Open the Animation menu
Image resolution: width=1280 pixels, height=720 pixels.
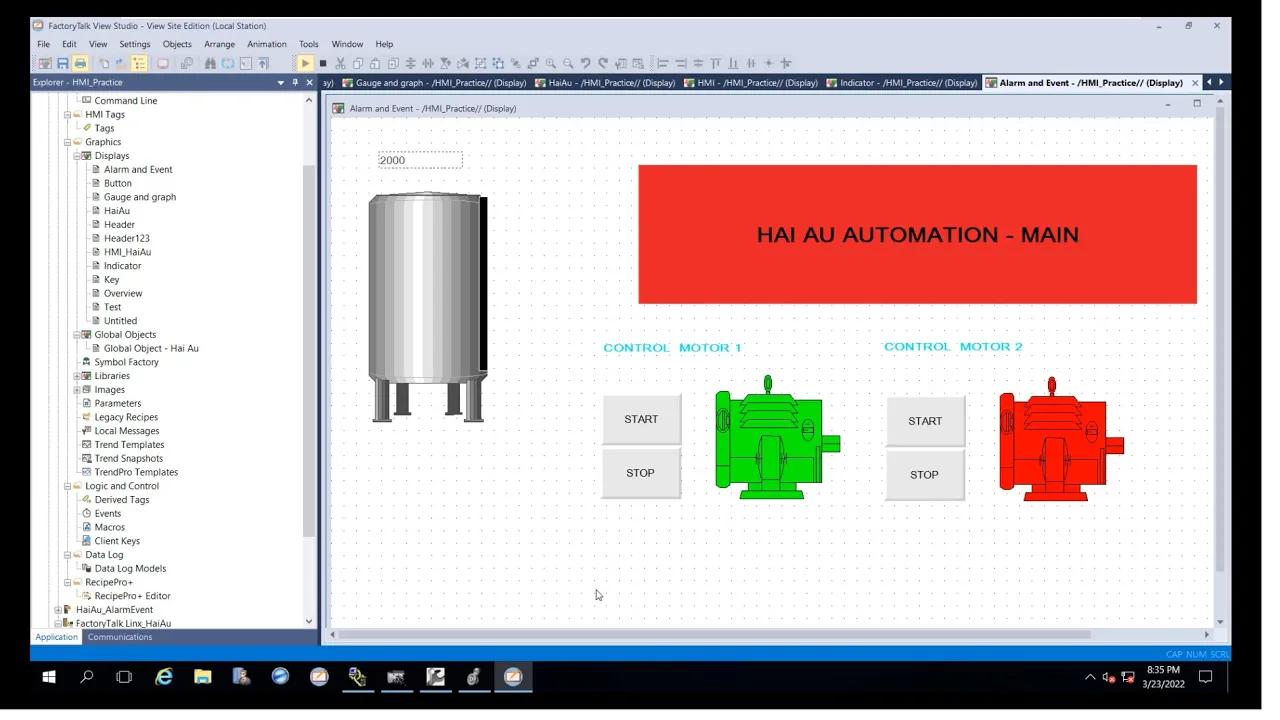click(266, 44)
